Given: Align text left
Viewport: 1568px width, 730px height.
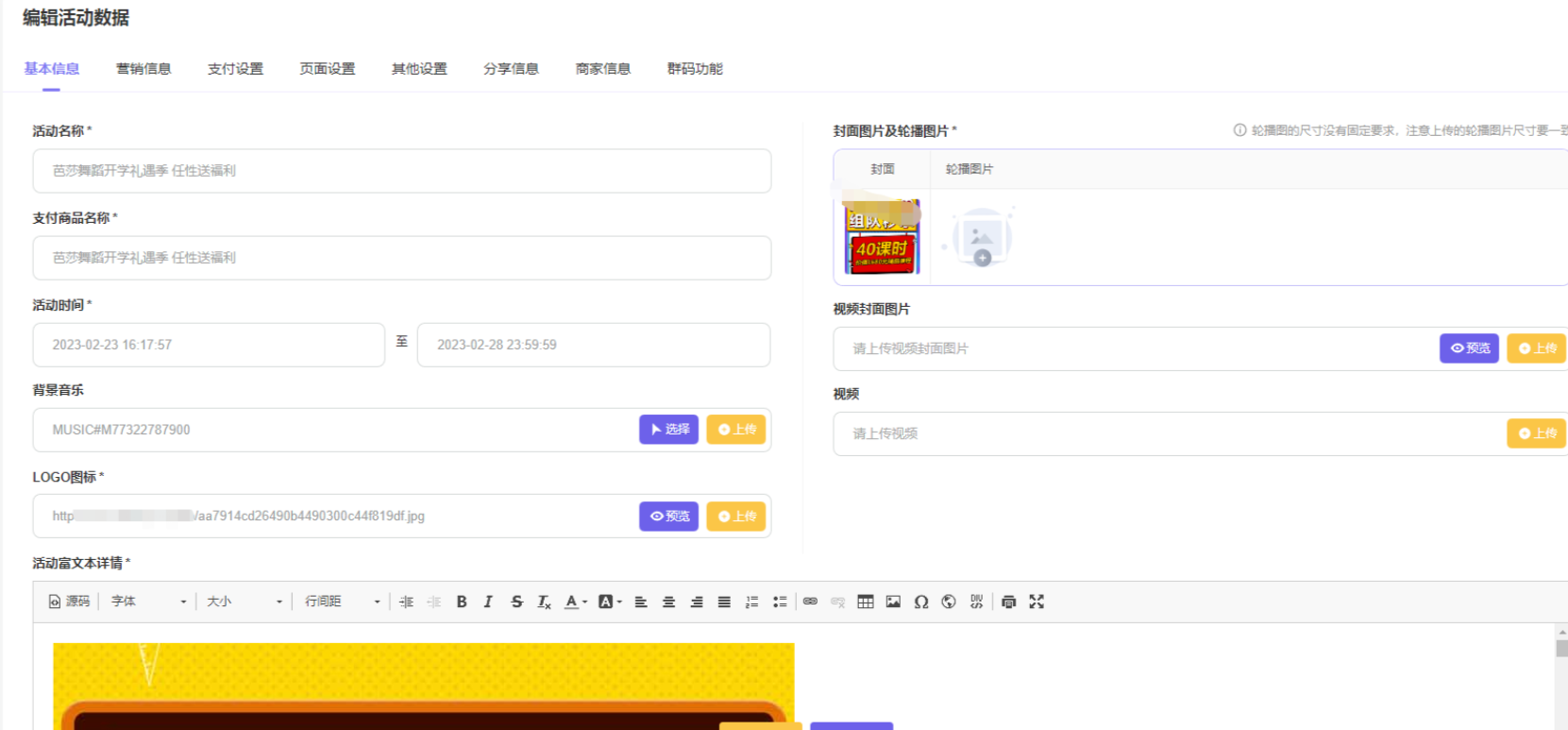Looking at the screenshot, I should (641, 602).
